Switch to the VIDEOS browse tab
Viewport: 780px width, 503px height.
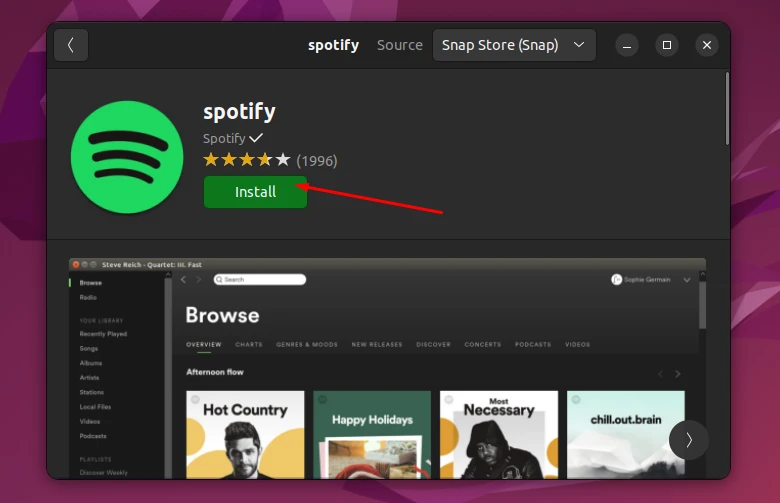coord(578,344)
